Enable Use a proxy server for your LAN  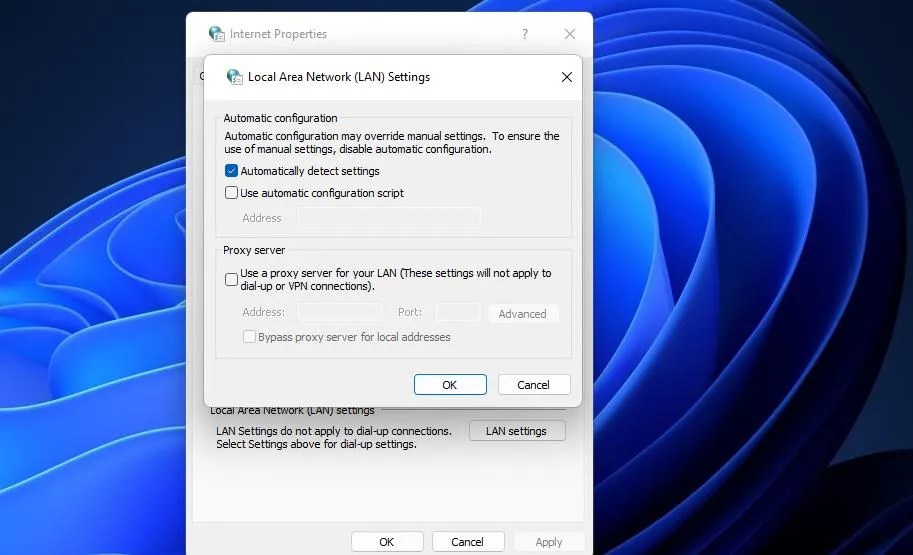click(231, 280)
